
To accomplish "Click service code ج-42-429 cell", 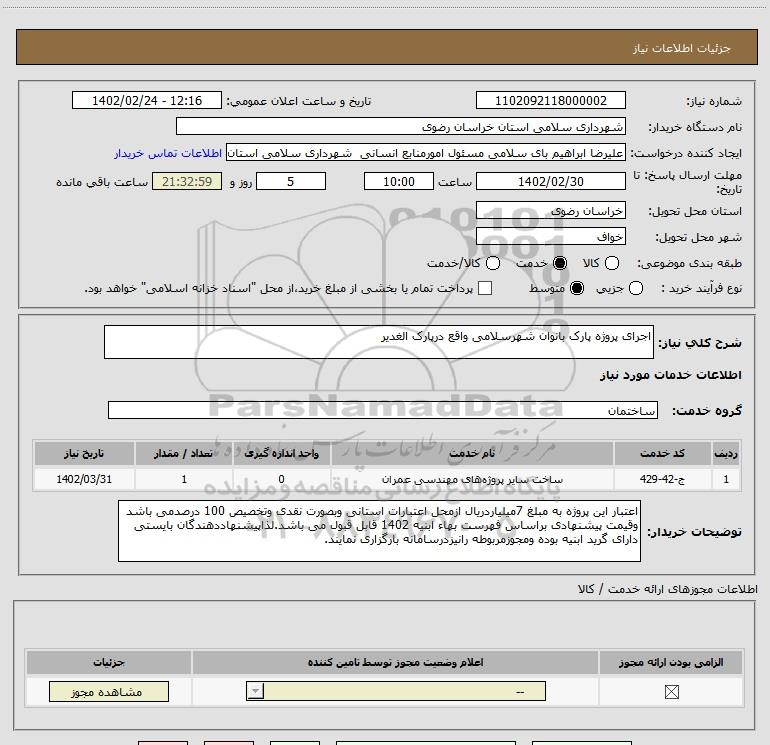I will [x=662, y=479].
